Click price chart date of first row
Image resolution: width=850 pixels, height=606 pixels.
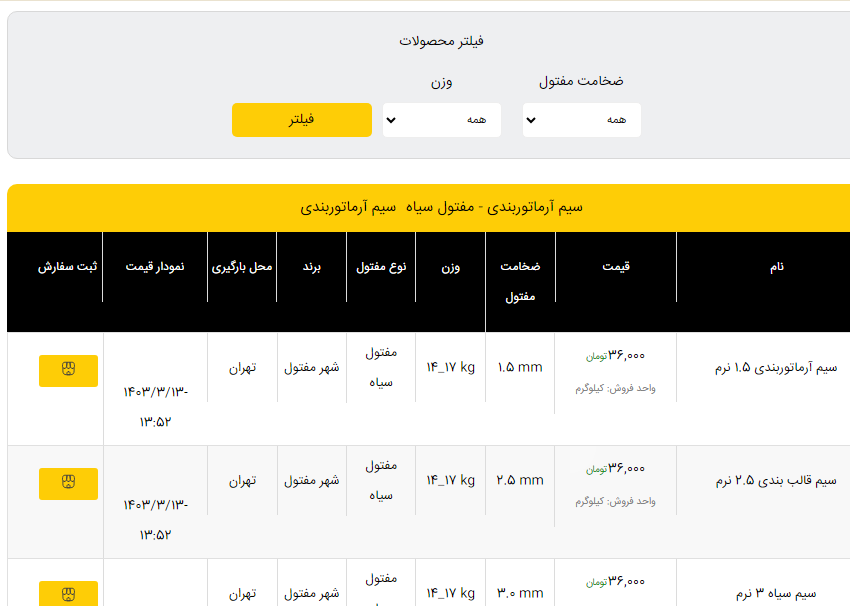[155, 405]
